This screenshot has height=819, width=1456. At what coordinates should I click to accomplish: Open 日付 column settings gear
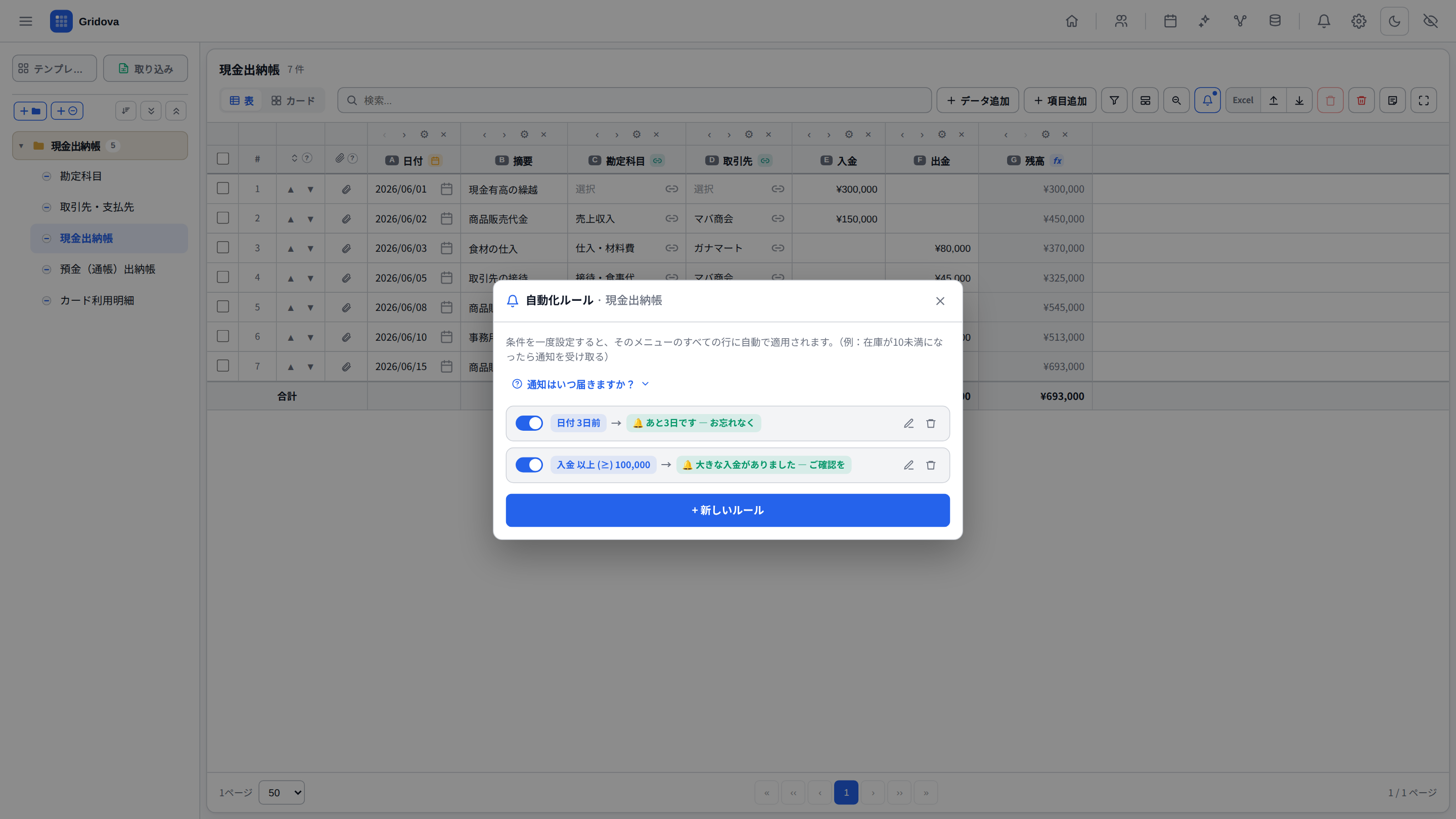pyautogui.click(x=424, y=134)
